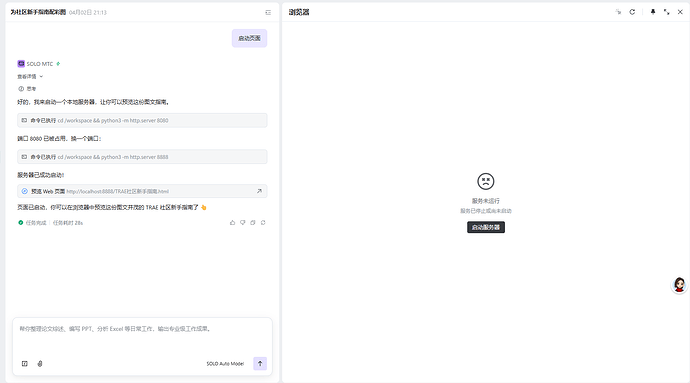
Task: Click the faded arrow icon left of refresh
Action: (618, 12)
